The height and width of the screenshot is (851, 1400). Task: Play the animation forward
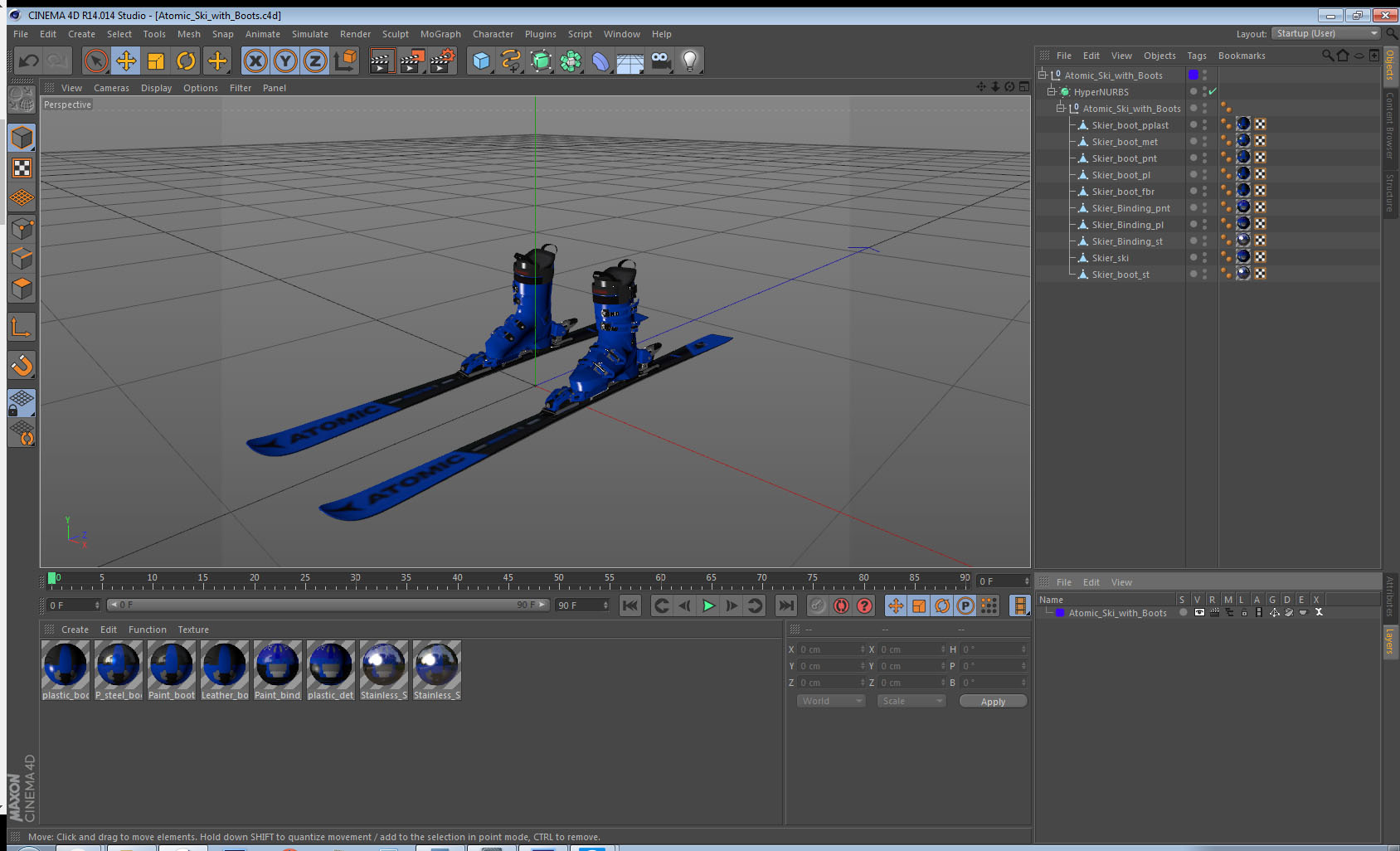pos(708,605)
